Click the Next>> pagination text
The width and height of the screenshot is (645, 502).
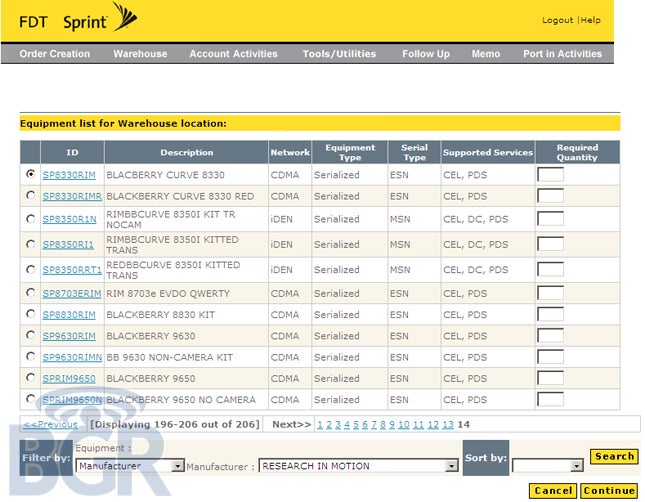pos(292,424)
